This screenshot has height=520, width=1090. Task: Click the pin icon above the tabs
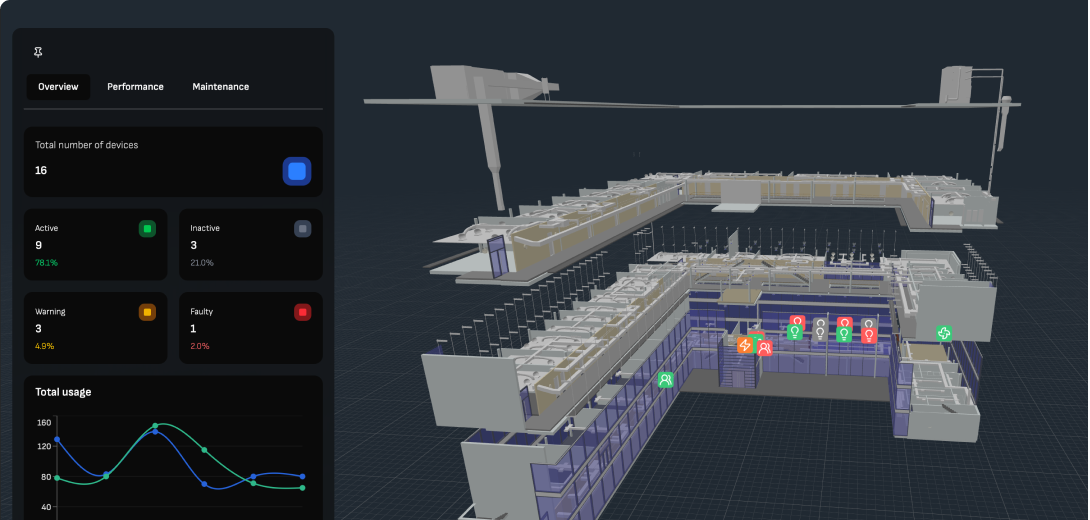coord(38,52)
